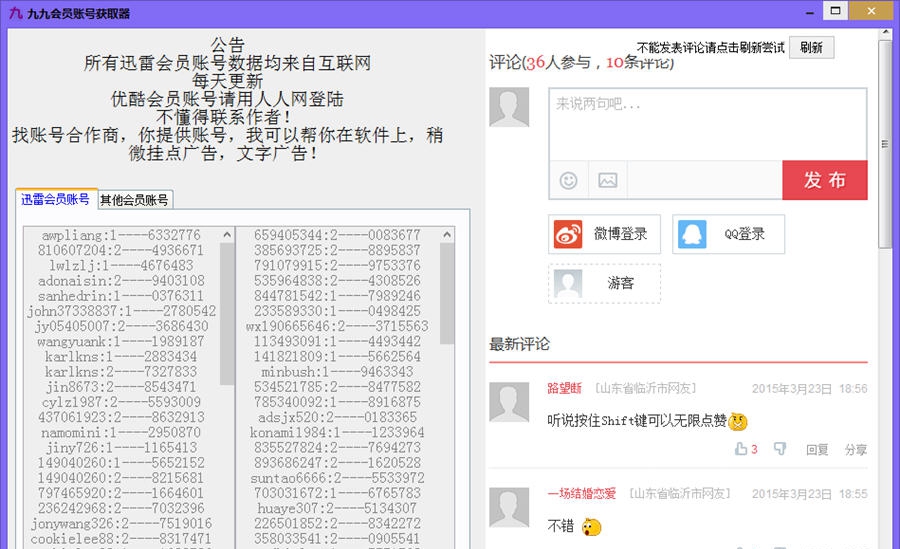Dislike the comment by 路望断 with thumbs down
This screenshot has height=549, width=900.
coord(779,449)
